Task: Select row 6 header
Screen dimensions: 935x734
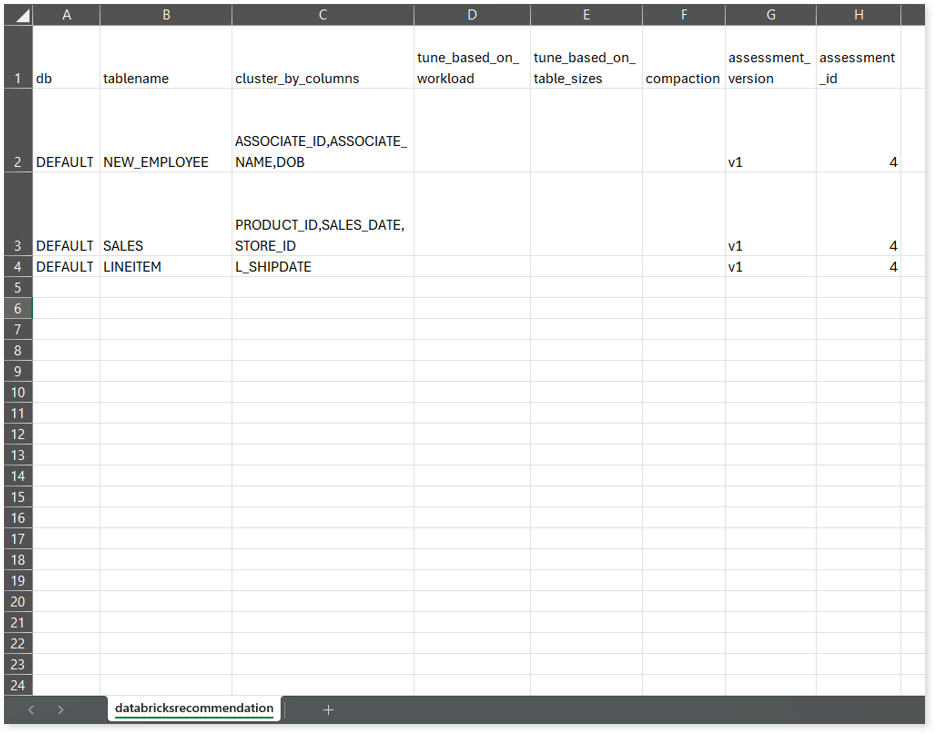Action: [18, 308]
